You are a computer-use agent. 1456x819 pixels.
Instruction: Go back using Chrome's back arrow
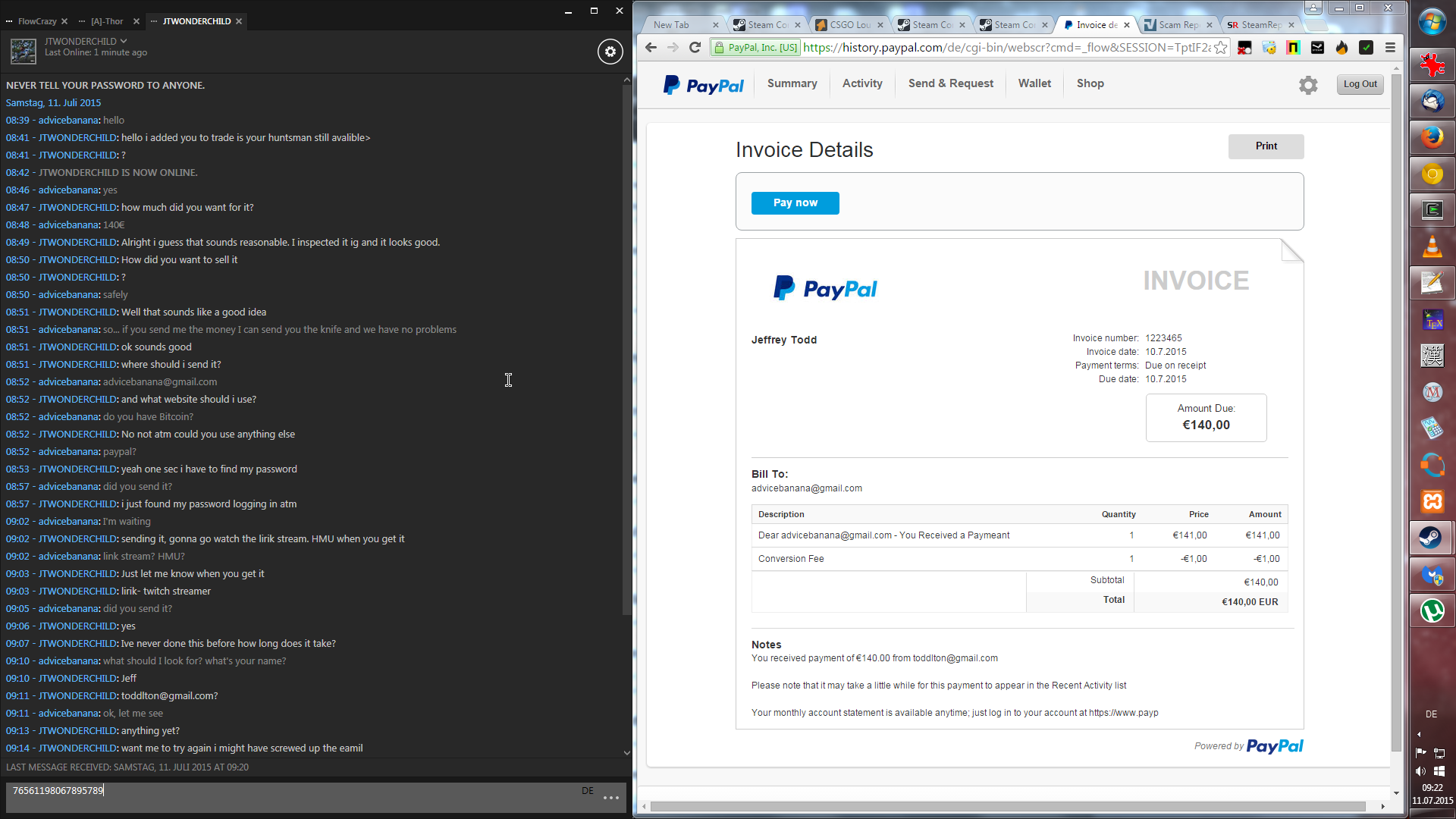tap(651, 48)
